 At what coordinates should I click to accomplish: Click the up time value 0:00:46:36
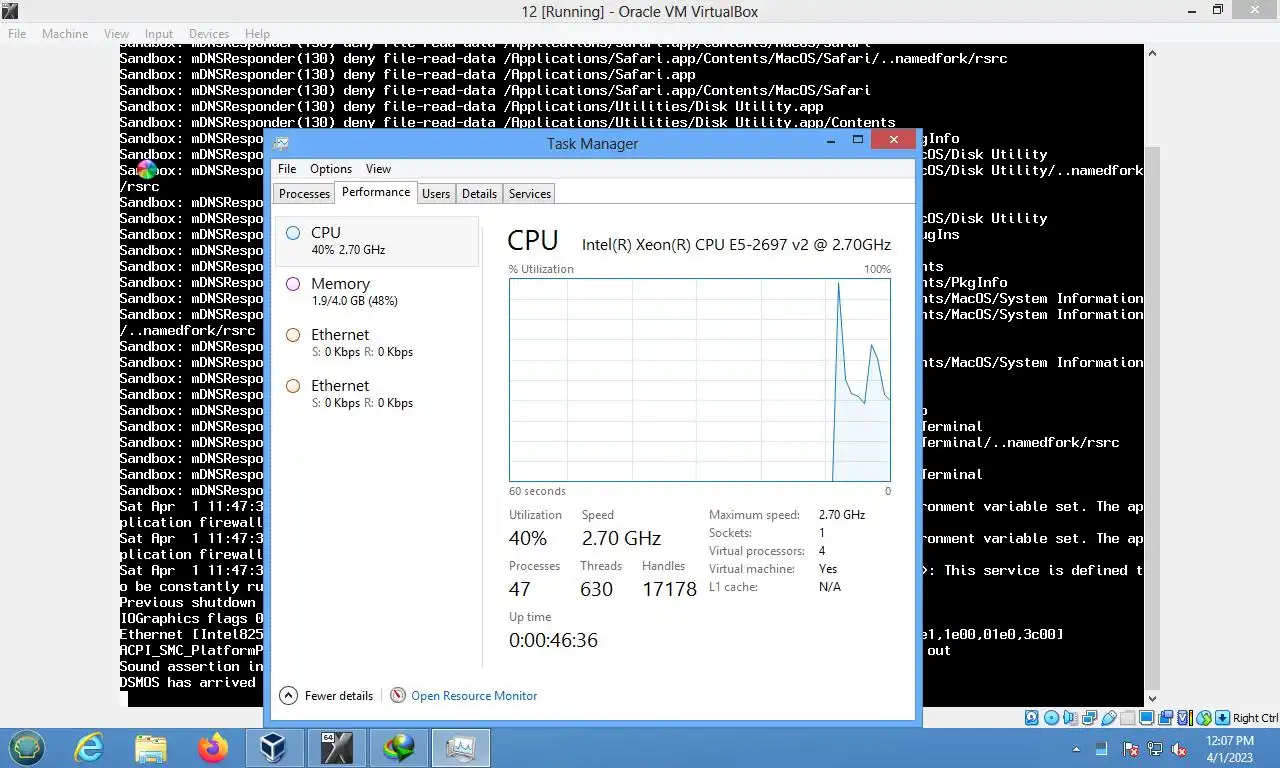553,640
